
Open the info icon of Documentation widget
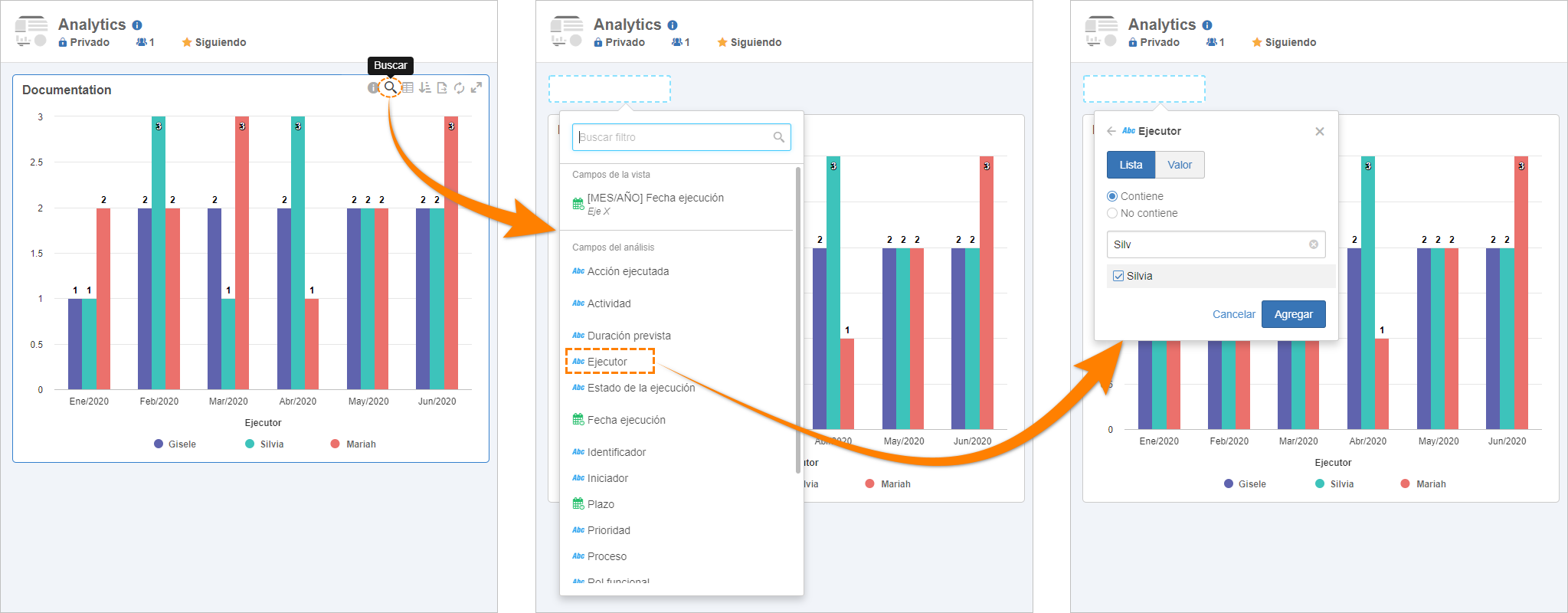click(x=373, y=88)
